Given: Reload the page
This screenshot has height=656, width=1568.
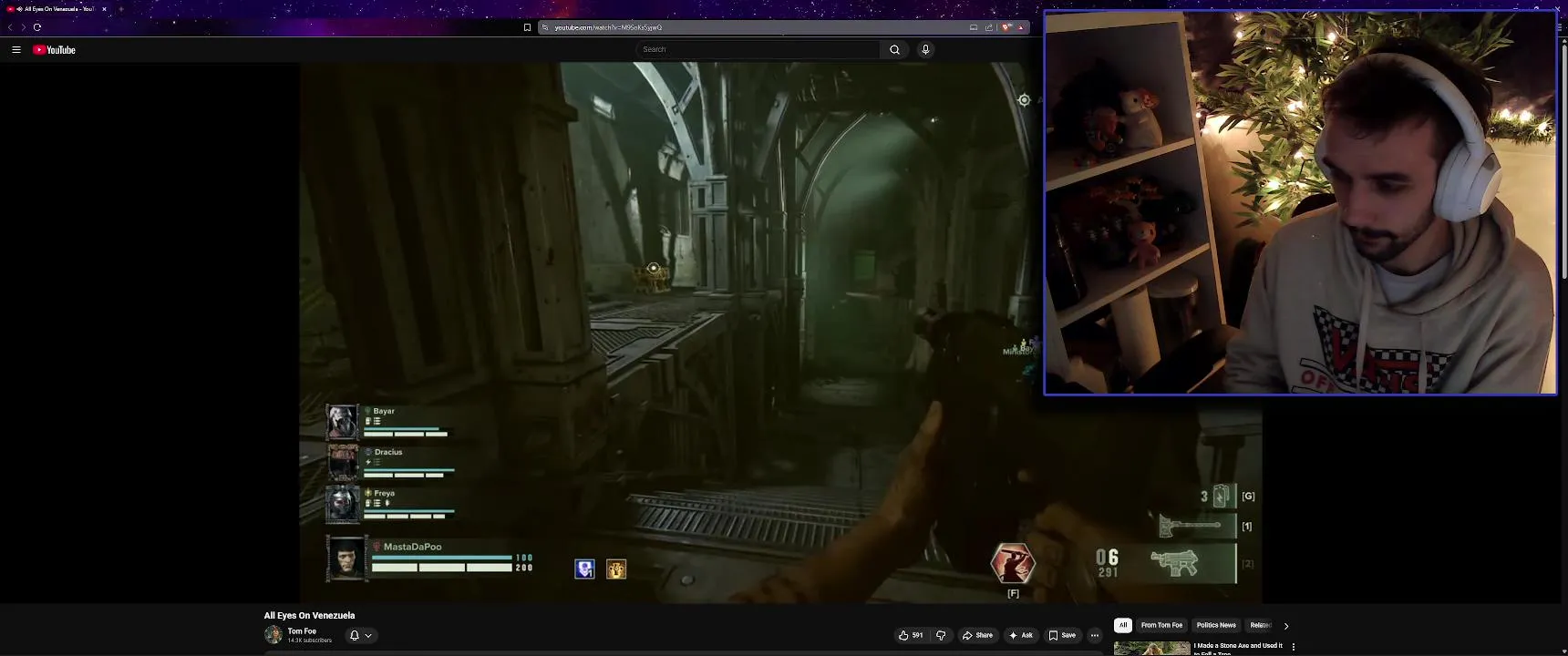Looking at the screenshot, I should [37, 27].
